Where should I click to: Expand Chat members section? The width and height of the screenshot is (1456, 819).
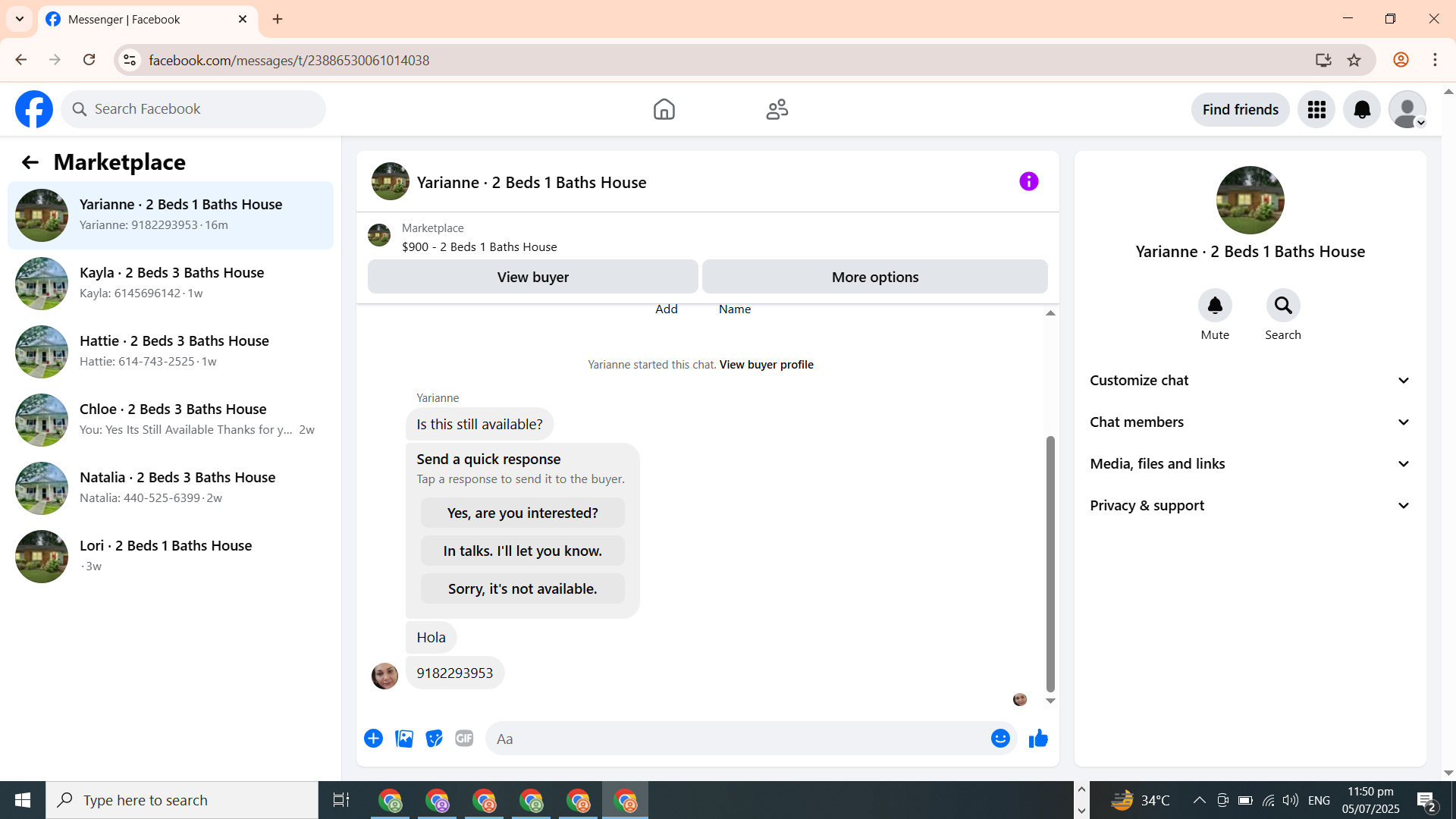(1250, 422)
